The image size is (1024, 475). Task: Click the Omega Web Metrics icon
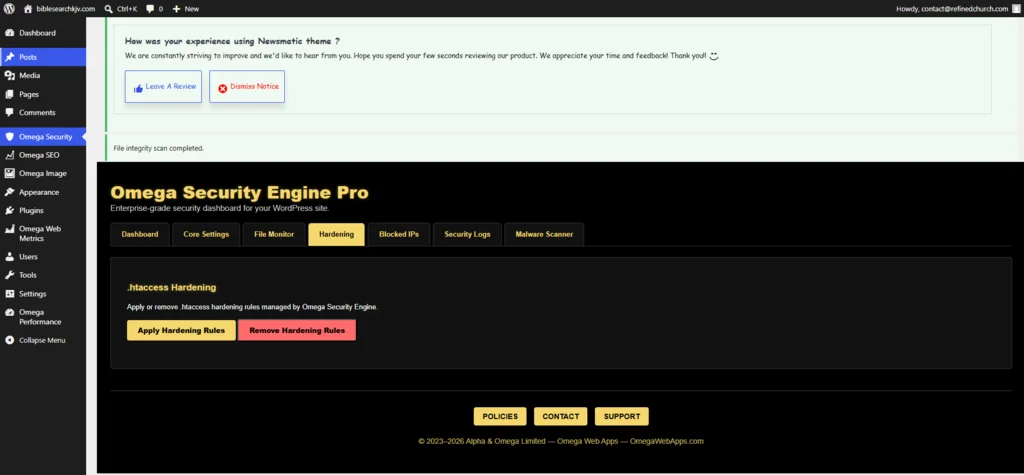(x=9, y=229)
